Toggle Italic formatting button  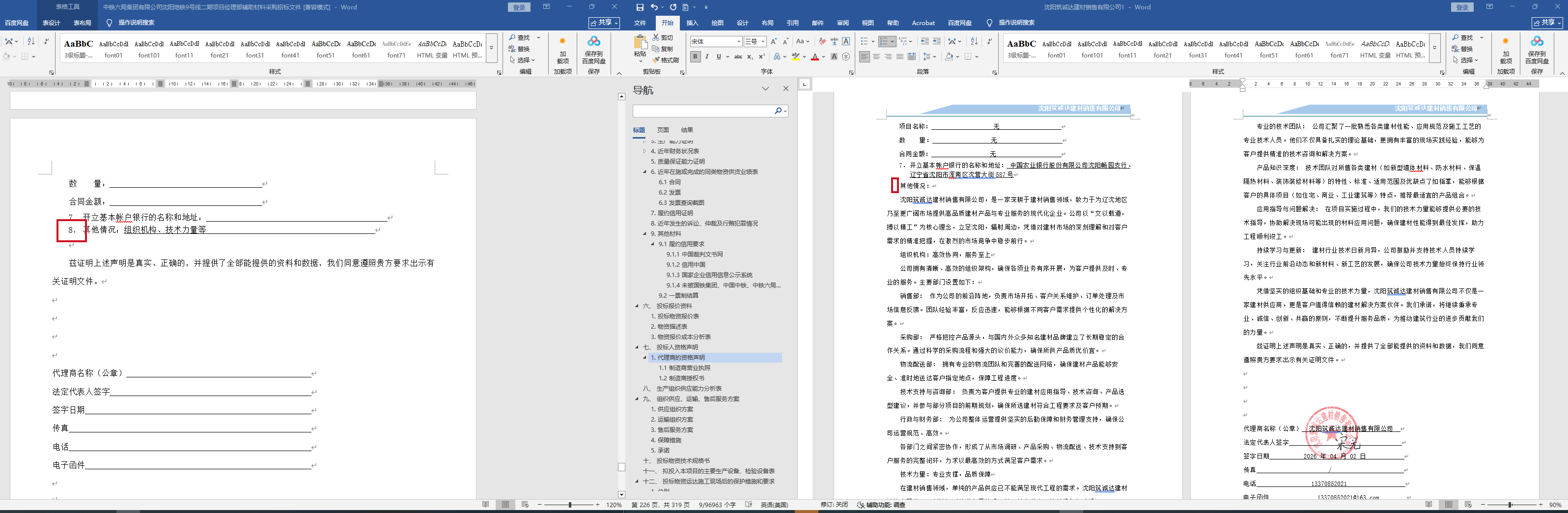pos(707,57)
